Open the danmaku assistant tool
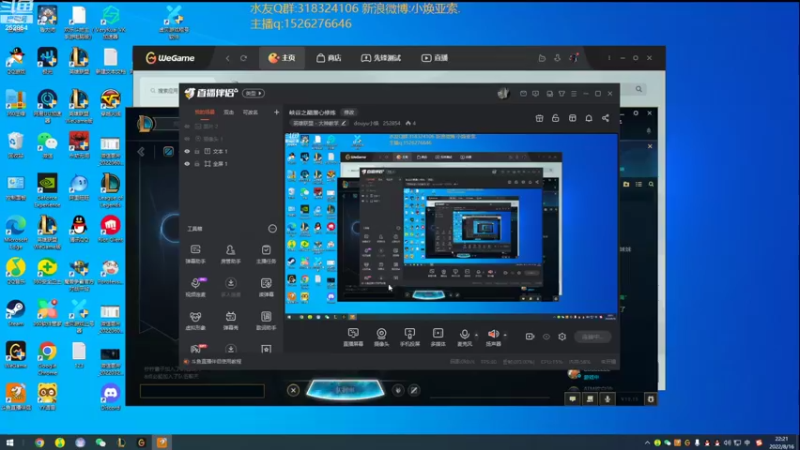 195,254
